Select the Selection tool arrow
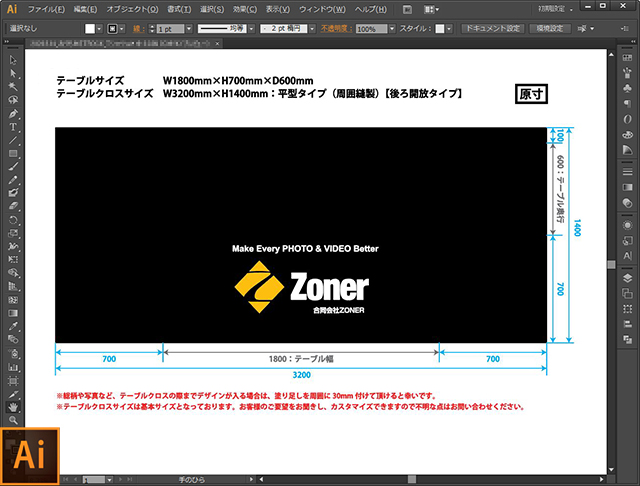This screenshot has width=640, height=486. click(x=13, y=60)
